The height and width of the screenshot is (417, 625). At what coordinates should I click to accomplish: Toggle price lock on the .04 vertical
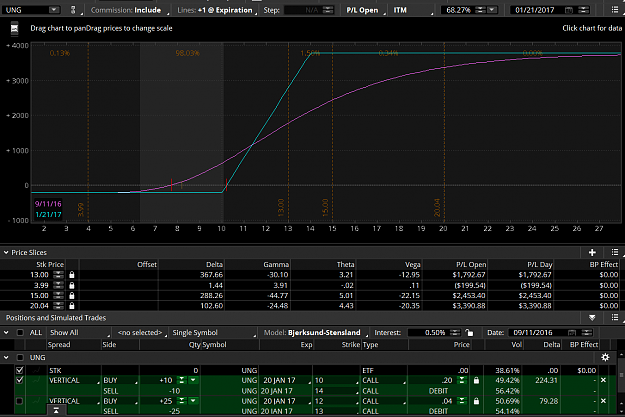[x=476, y=401]
